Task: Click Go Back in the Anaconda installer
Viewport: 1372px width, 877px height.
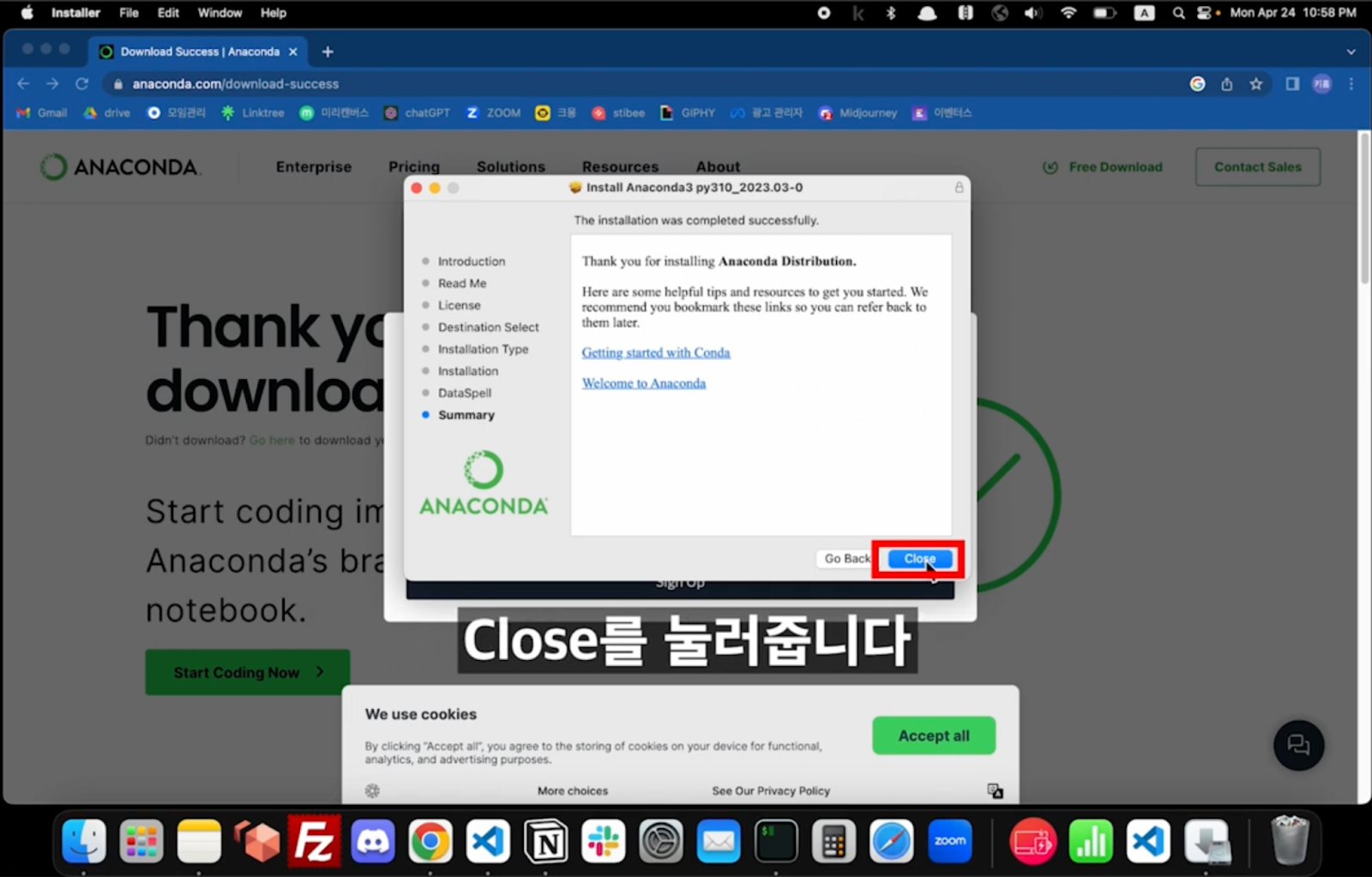Action: pos(845,559)
